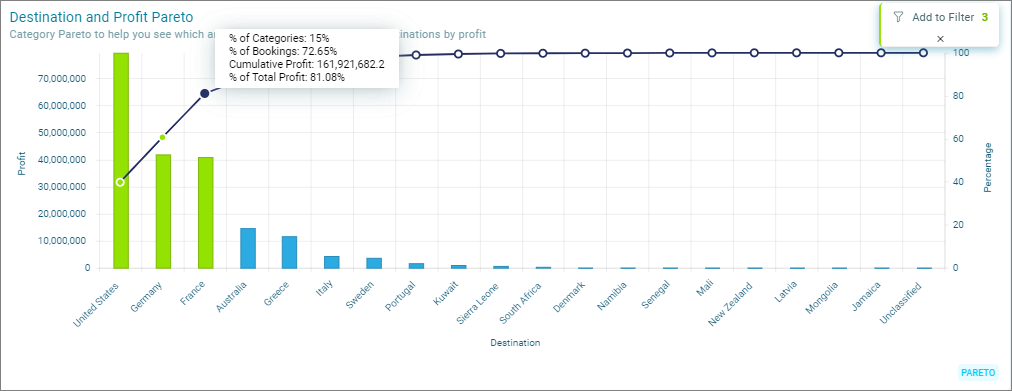Click the South Africa axis label
The height and width of the screenshot is (391, 1012).
click(520, 303)
